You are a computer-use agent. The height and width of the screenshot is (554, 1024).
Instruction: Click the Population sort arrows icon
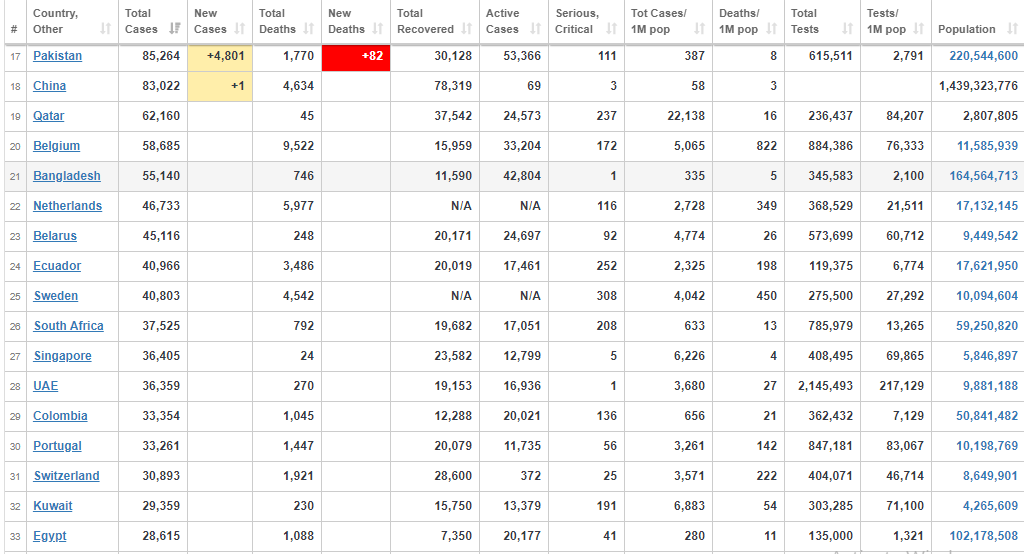pyautogui.click(x=1012, y=29)
